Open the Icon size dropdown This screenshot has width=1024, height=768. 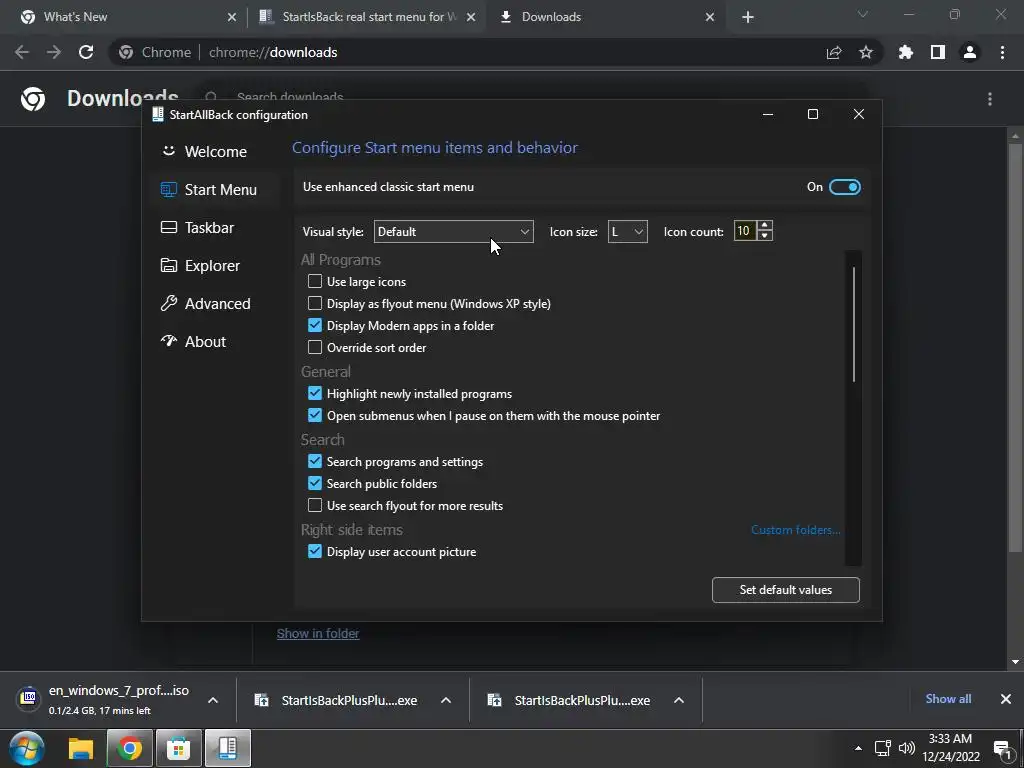click(x=627, y=231)
